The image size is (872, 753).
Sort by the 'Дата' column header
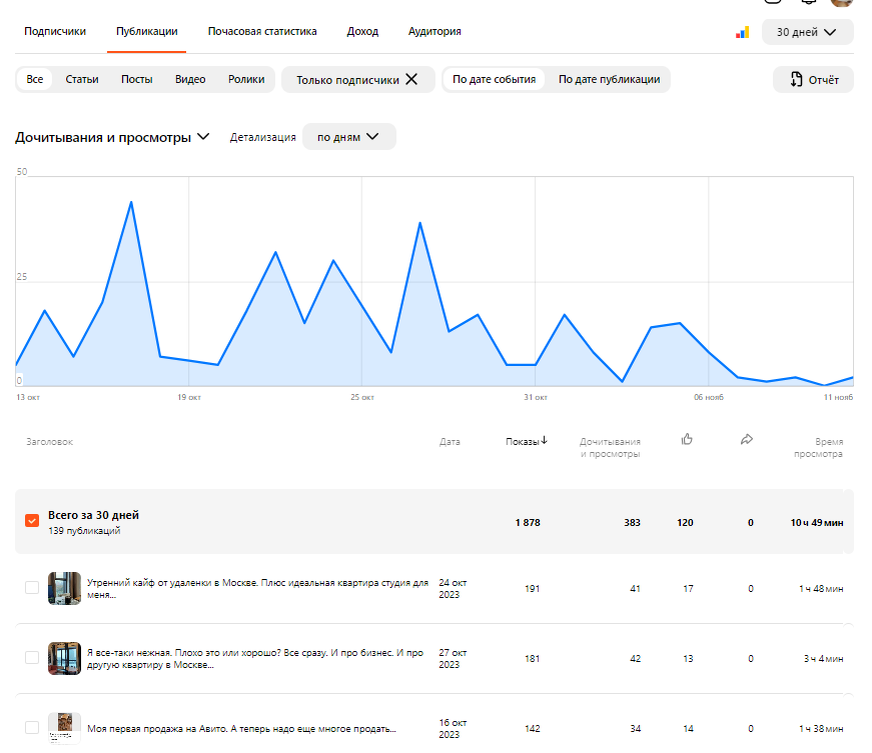450,442
